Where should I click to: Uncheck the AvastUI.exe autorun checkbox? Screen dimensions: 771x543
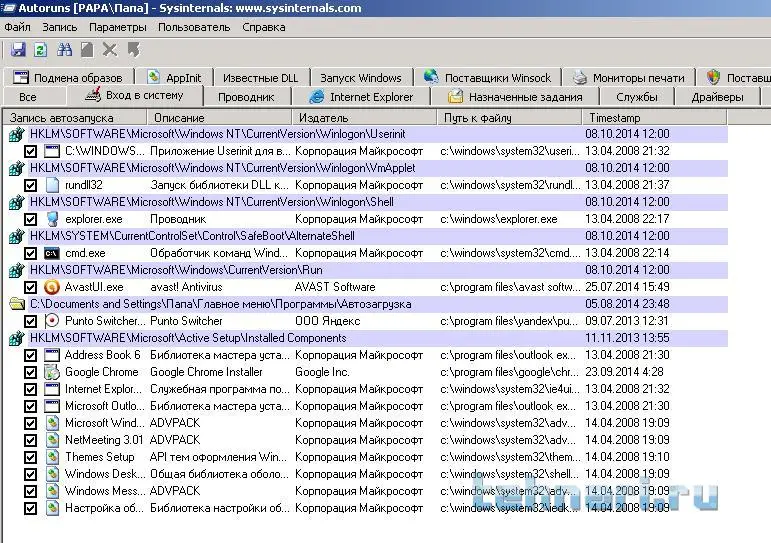[x=31, y=287]
